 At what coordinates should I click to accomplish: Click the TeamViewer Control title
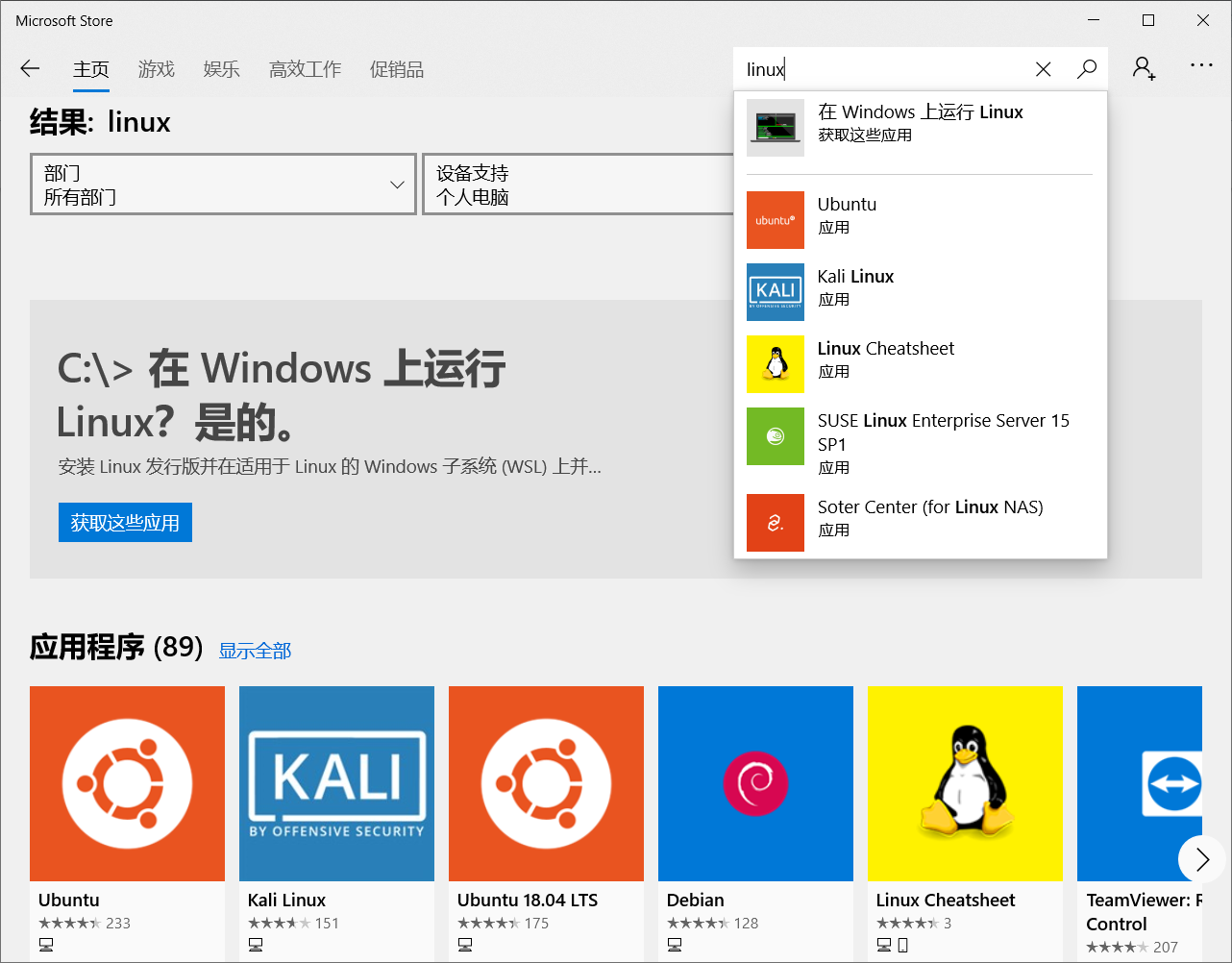1144,912
